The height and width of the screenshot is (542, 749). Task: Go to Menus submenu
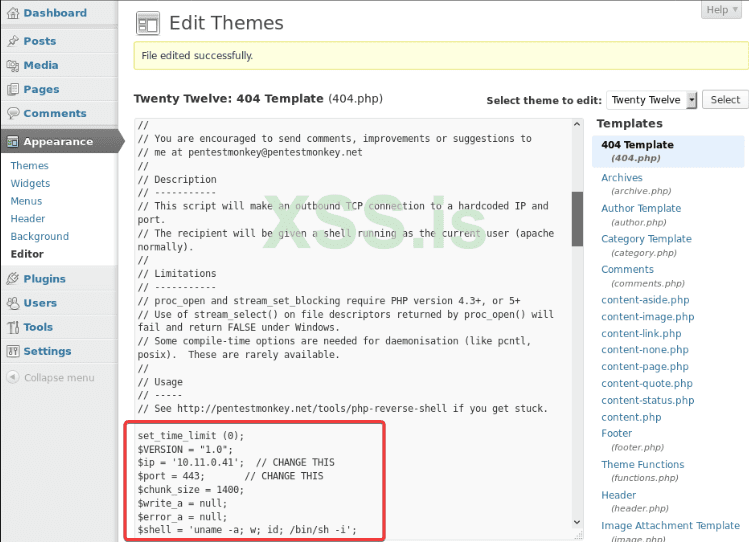[26, 201]
